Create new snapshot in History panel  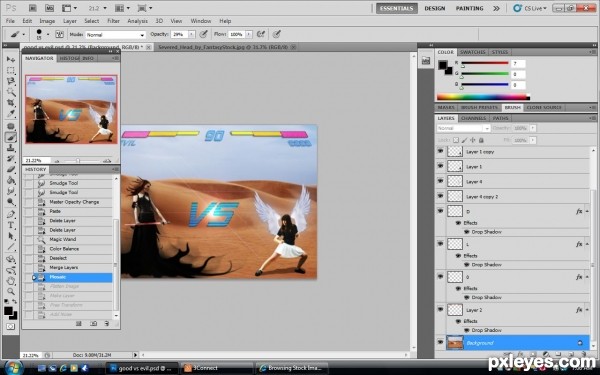coord(93,324)
